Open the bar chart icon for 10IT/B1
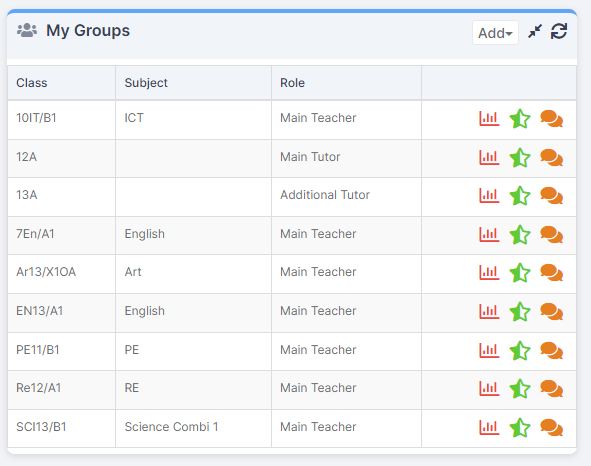The width and height of the screenshot is (591, 466). coord(489,119)
